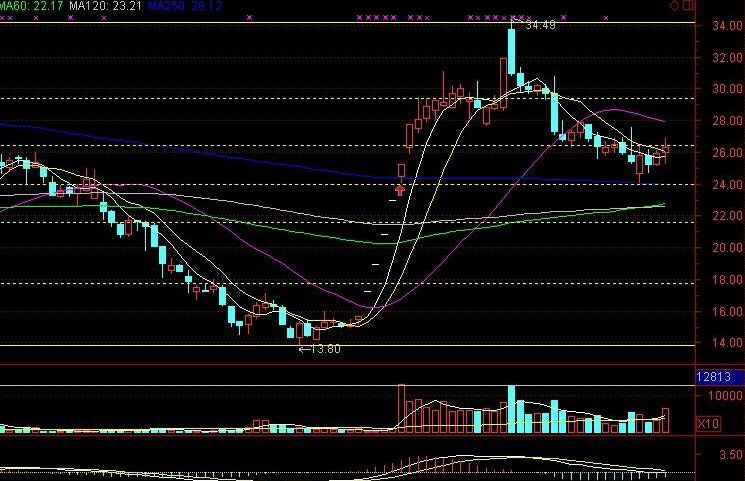
Task: Click the red up-arrow signal marker
Action: [401, 189]
